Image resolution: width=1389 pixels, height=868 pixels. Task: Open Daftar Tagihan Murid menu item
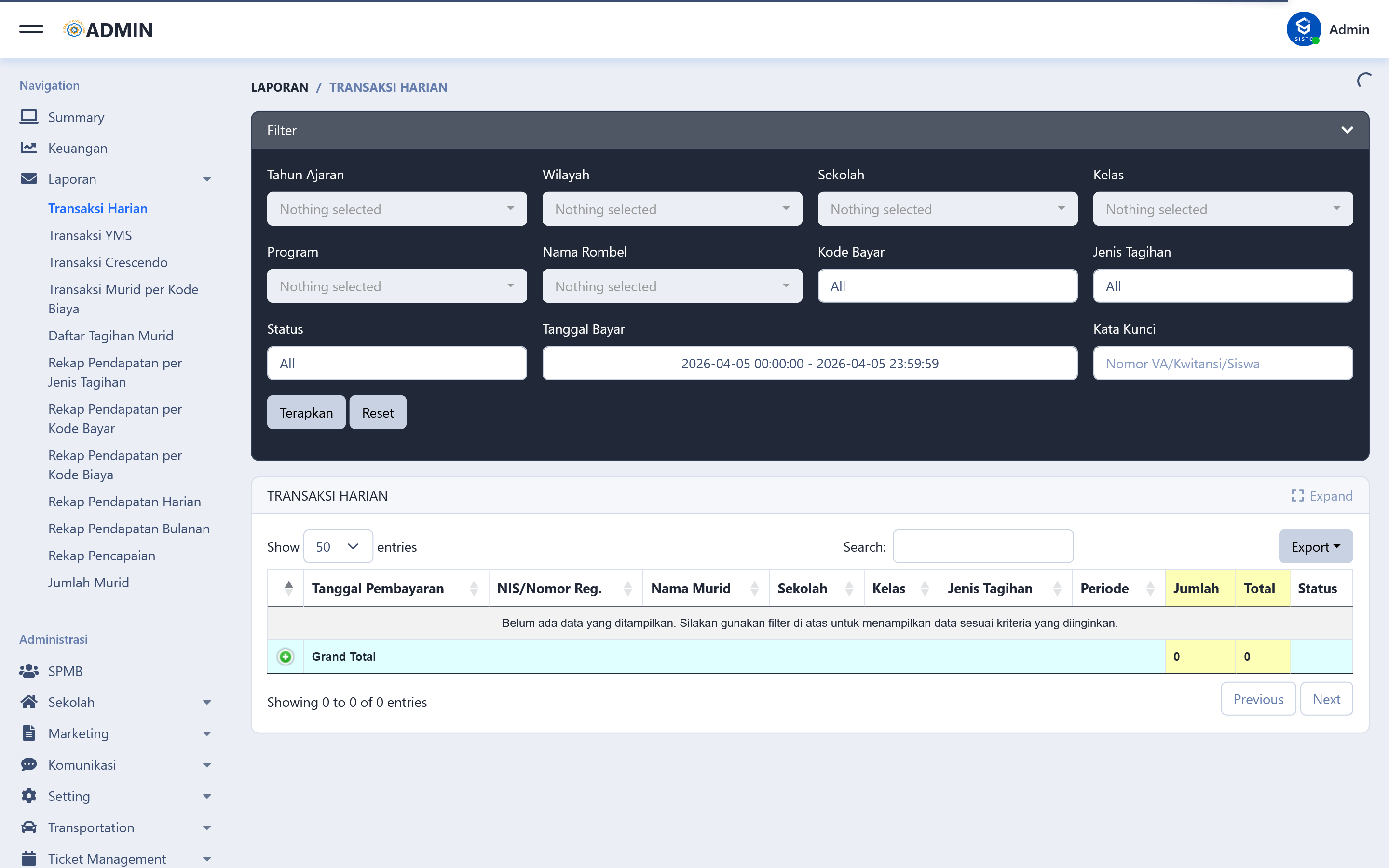[111, 335]
